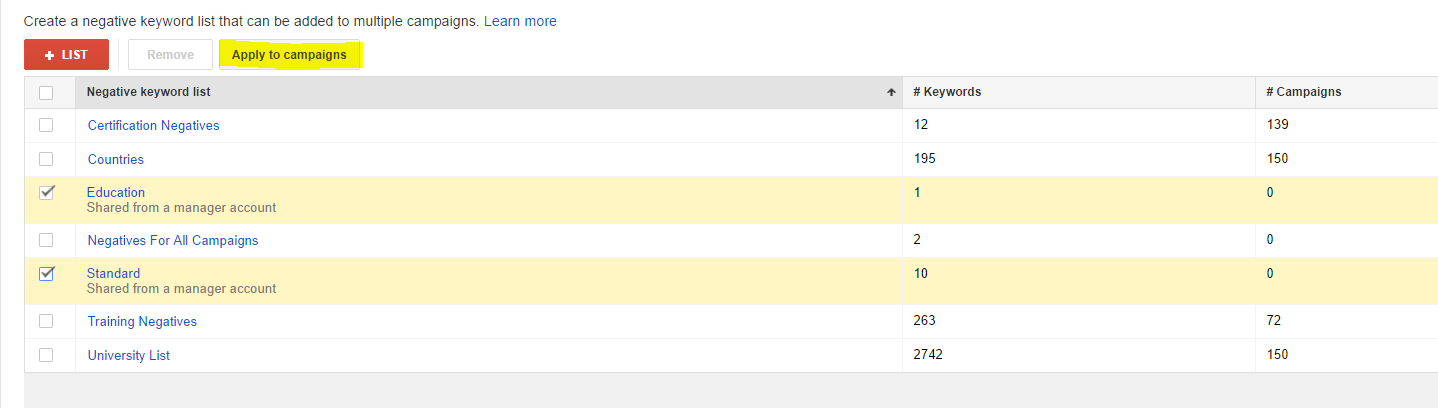Check the Negatives For All Campaigns checkbox
The image size is (1438, 408).
46,240
